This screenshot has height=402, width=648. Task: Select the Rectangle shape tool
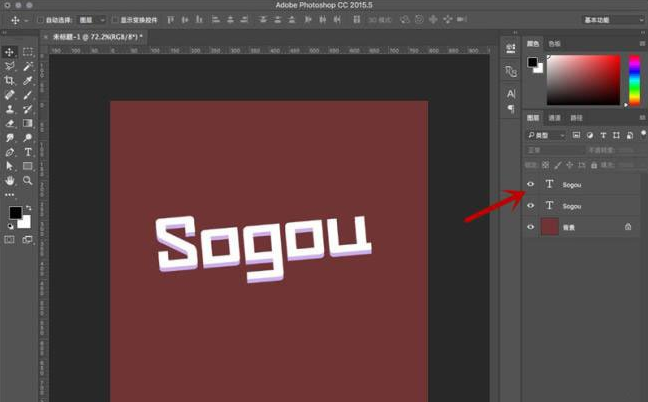(x=28, y=166)
